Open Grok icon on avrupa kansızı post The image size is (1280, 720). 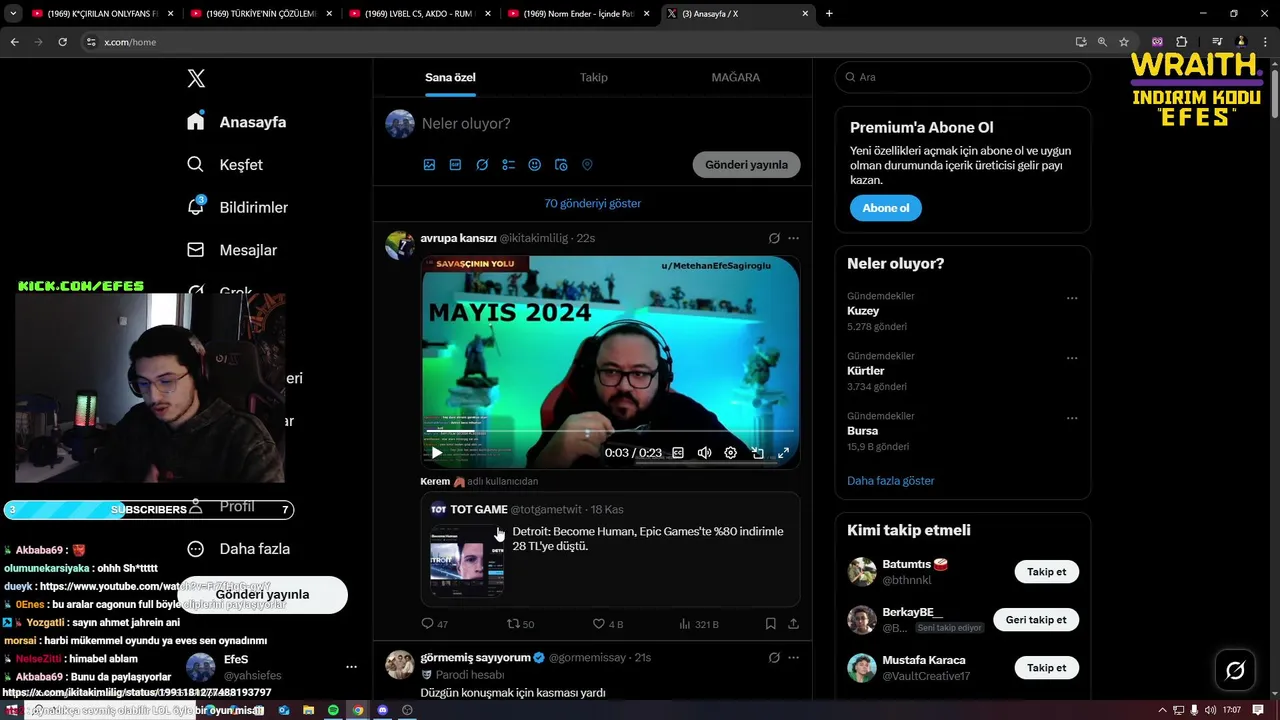click(x=774, y=238)
